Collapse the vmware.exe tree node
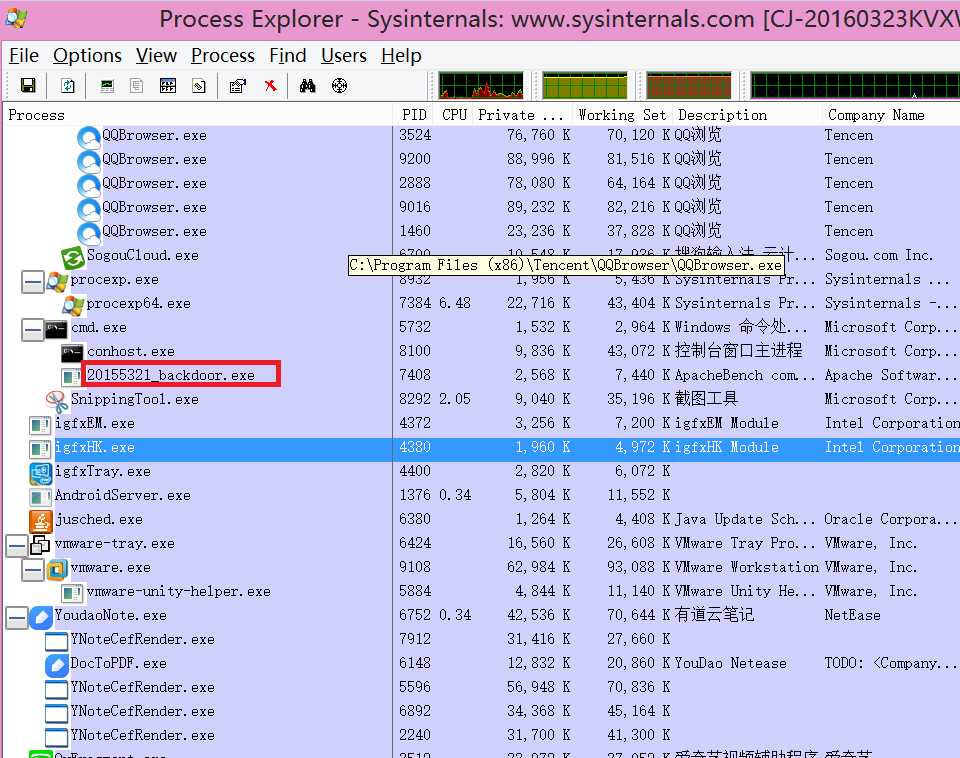The image size is (960, 758). pos(32,571)
